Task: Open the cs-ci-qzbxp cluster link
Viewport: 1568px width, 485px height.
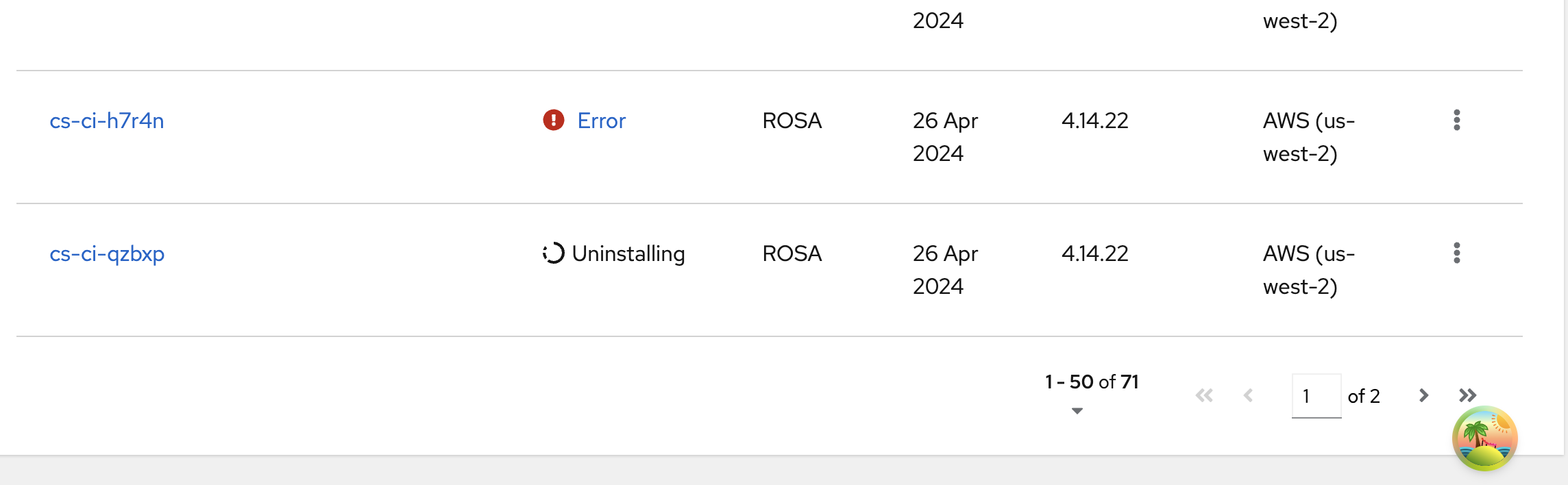Action: click(107, 254)
